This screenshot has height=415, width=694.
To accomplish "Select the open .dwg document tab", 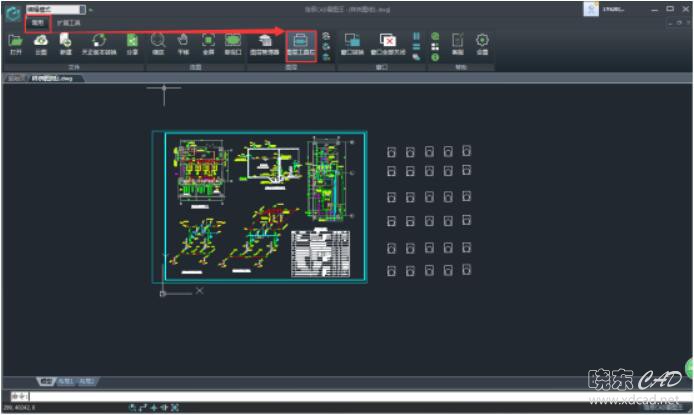I will [x=52, y=77].
